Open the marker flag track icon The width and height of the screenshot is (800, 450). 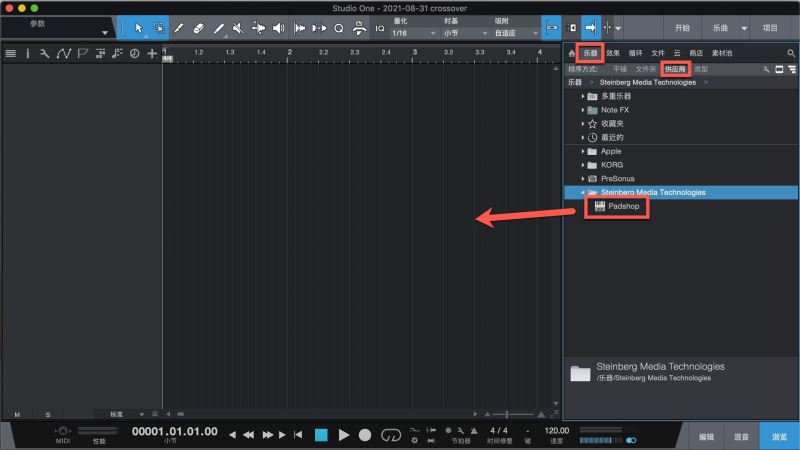click(83, 53)
